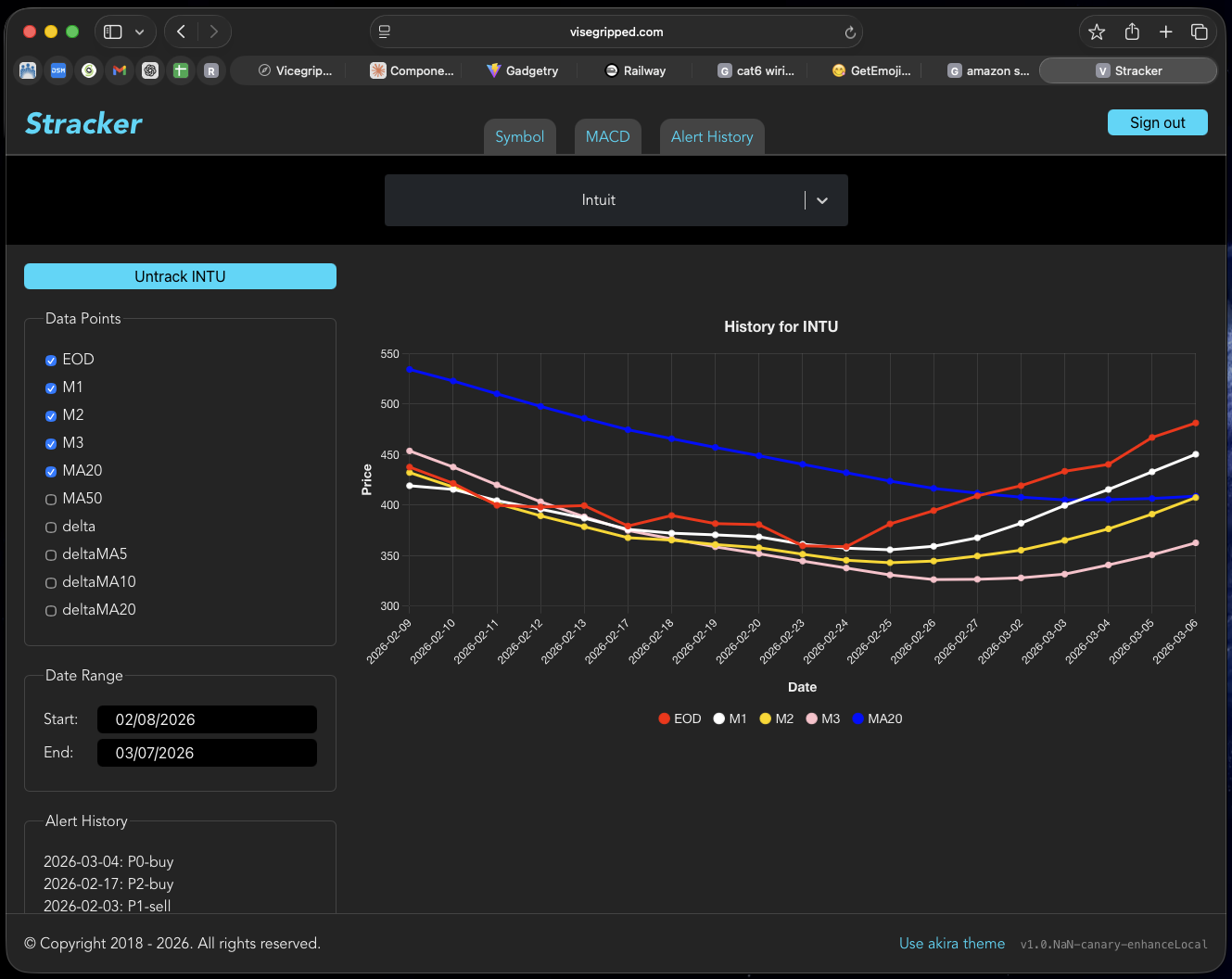Toggle the Safari sidebar icon
Viewport: 1232px width, 979px height.
point(113,32)
